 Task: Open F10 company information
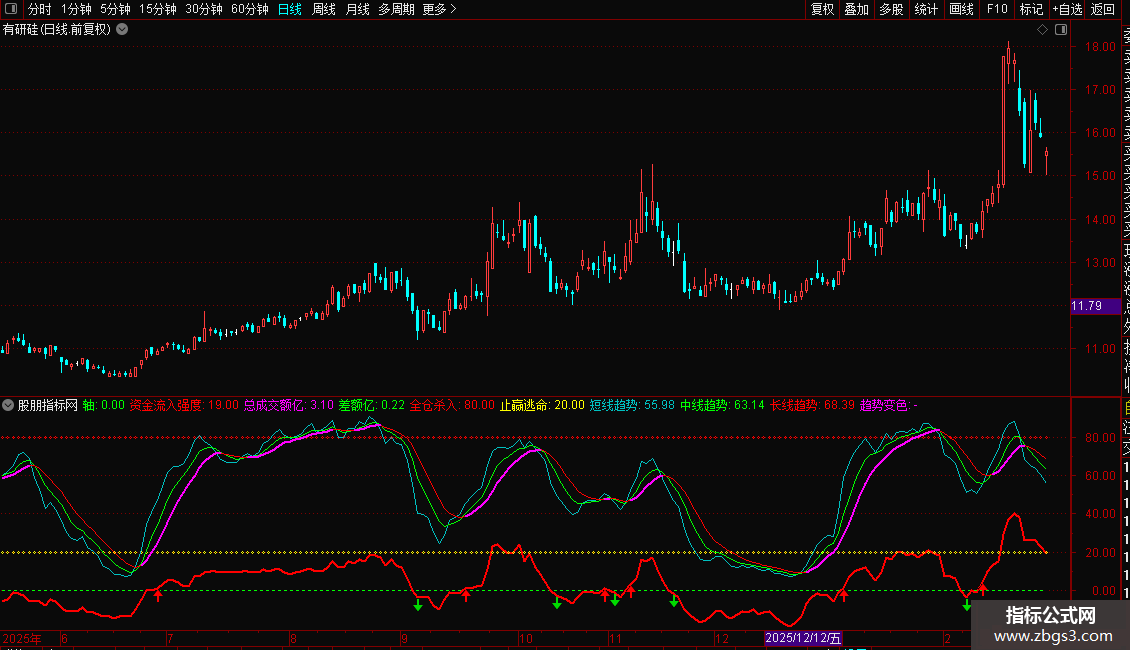point(997,9)
